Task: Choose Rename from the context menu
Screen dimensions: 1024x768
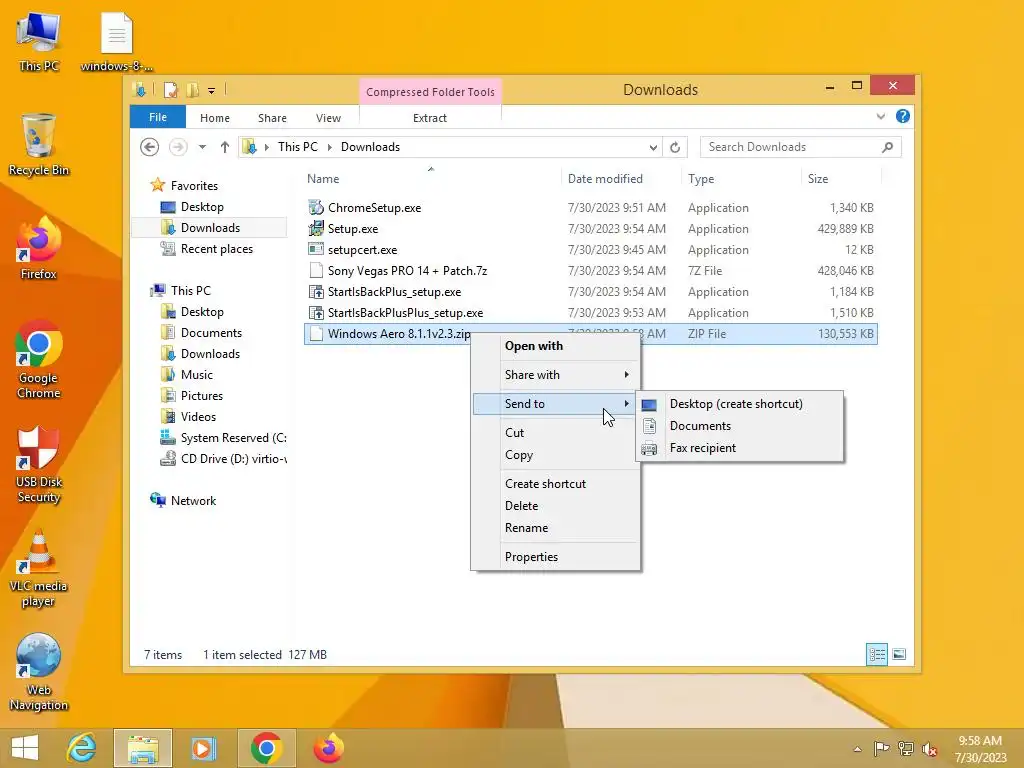Action: click(556, 528)
